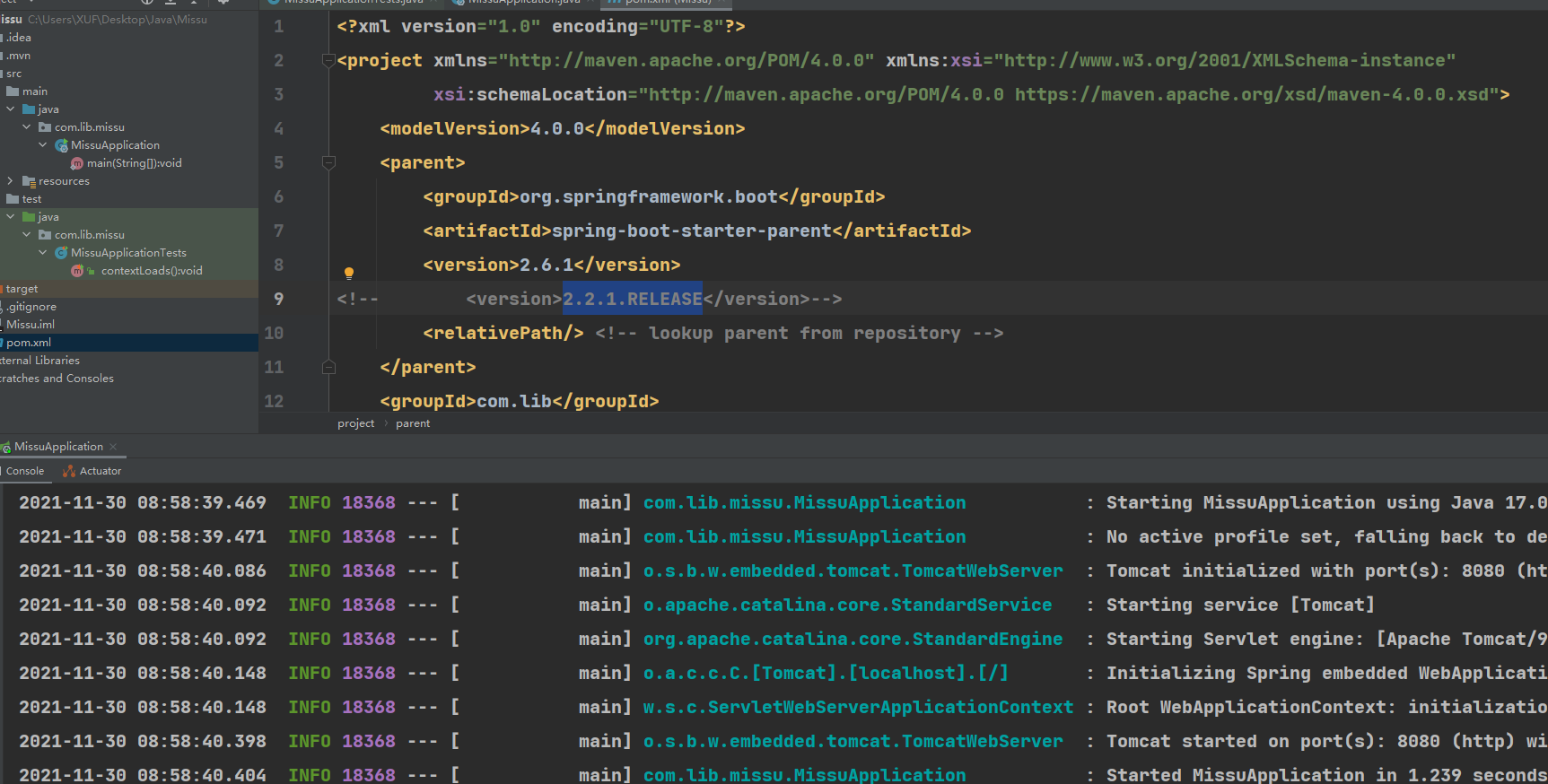1548x784 pixels.
Task: Click the 2.6.1 version value on line 8
Action: 547,265
